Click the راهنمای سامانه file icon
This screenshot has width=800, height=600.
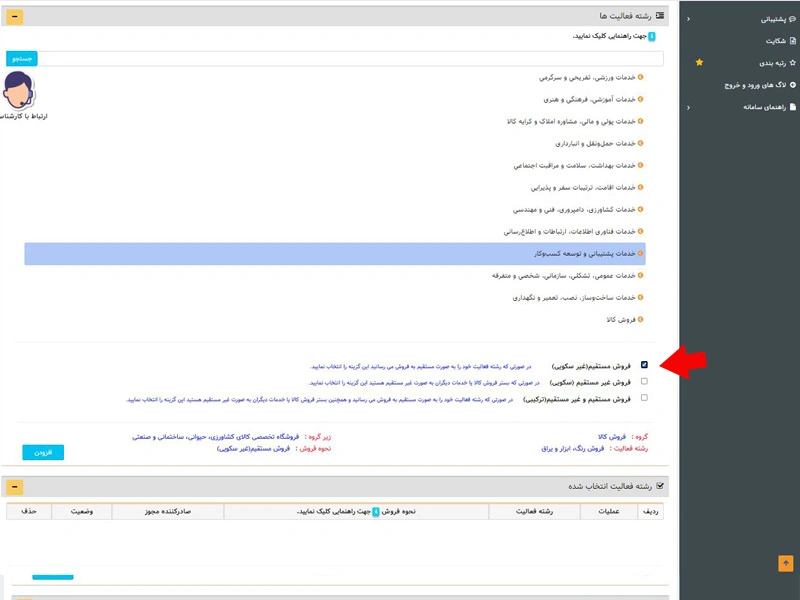pyautogui.click(x=793, y=107)
